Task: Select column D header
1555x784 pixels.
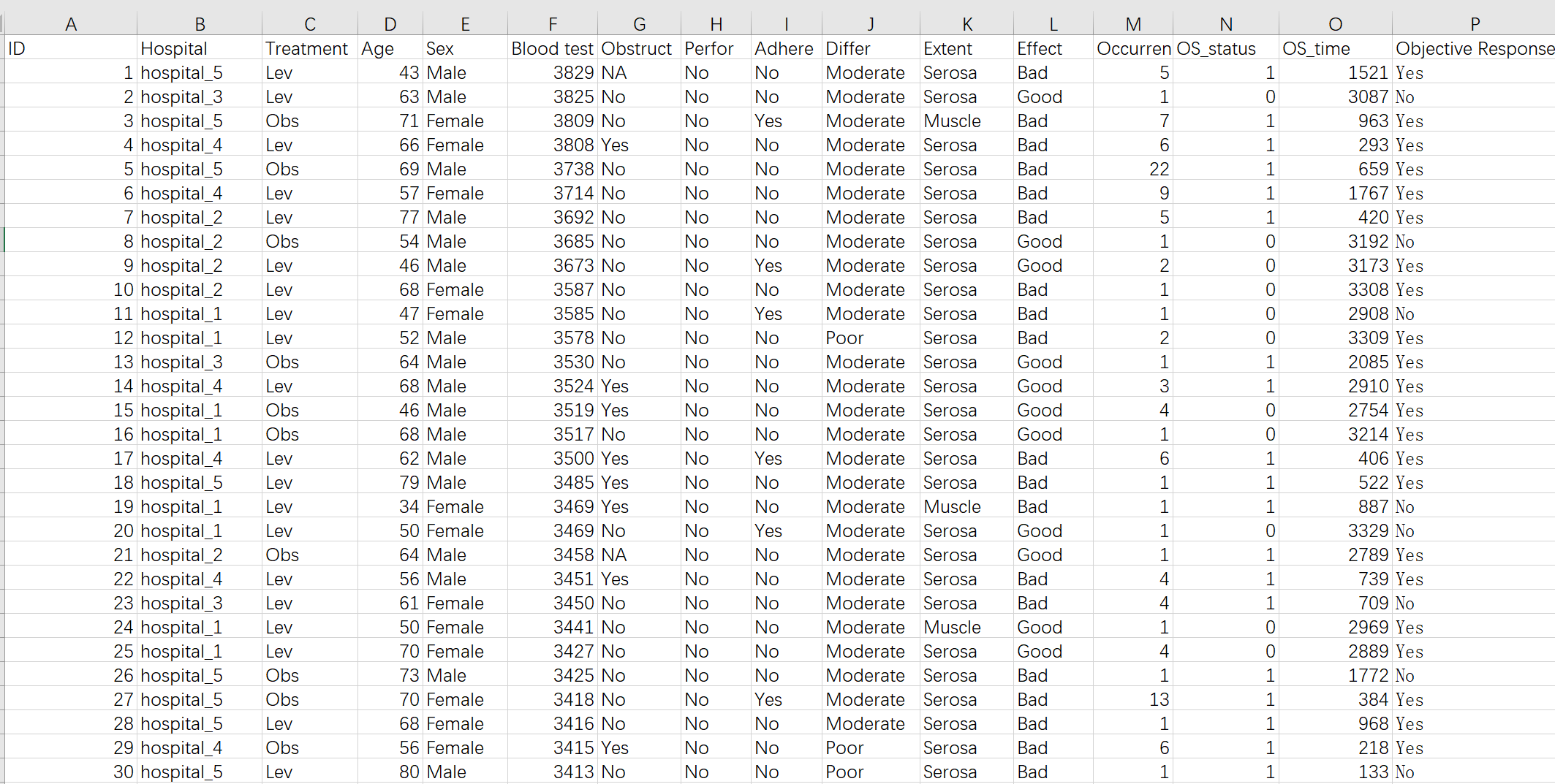Action: coord(390,24)
